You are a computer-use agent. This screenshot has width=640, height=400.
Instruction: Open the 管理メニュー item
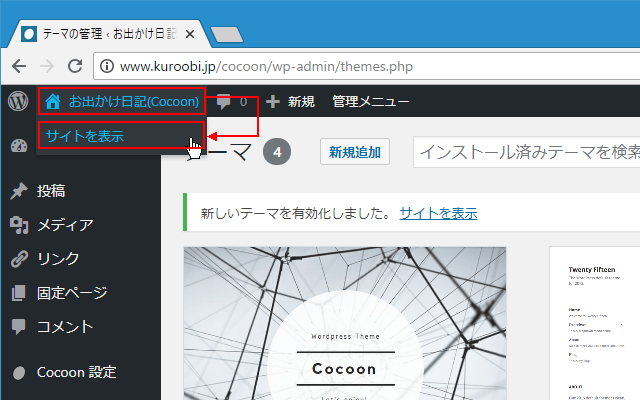coord(370,101)
